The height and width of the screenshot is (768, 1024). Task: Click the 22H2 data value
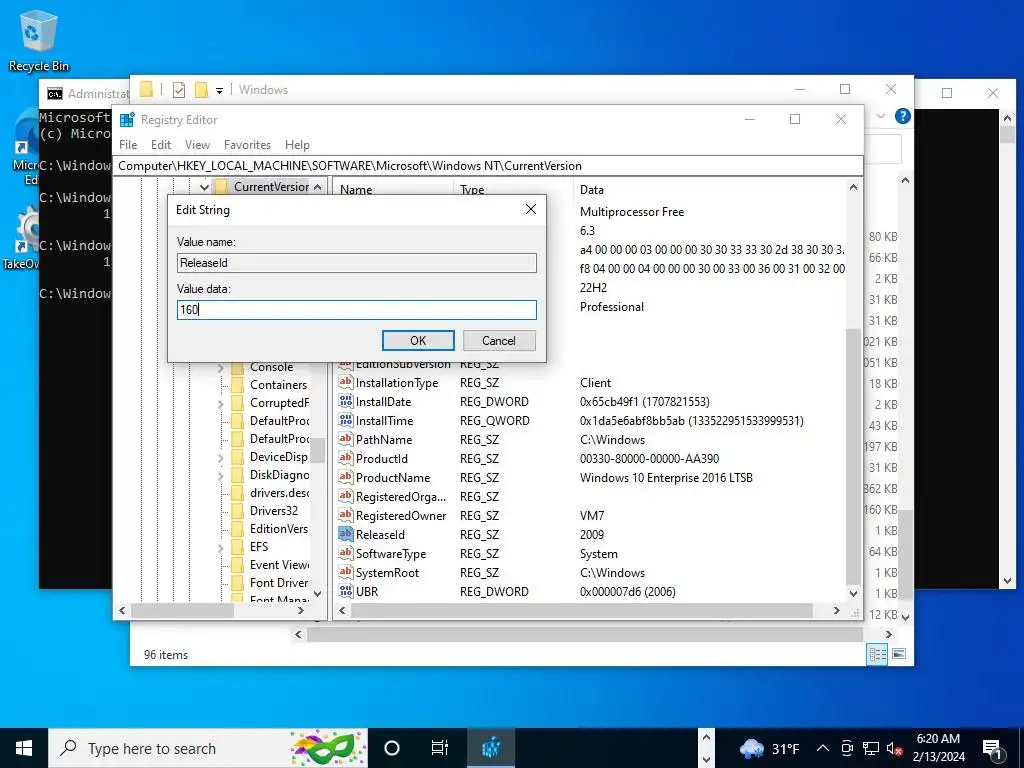(x=593, y=287)
